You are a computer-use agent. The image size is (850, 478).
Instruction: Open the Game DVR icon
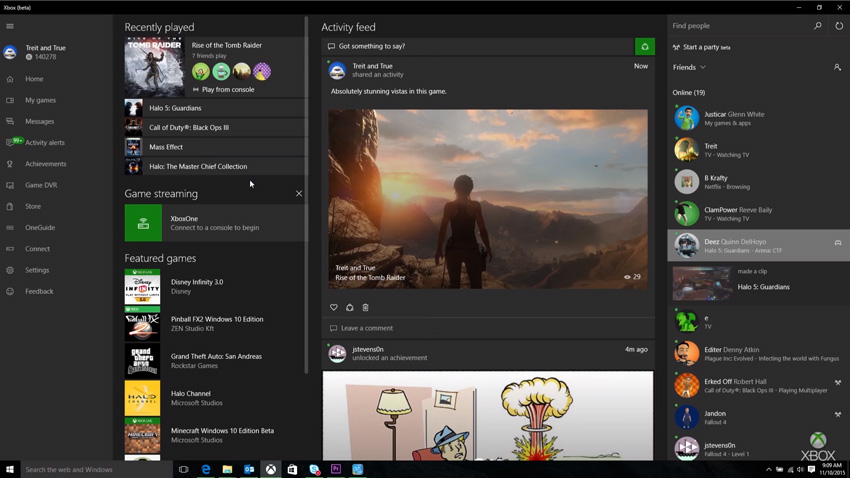(10, 185)
